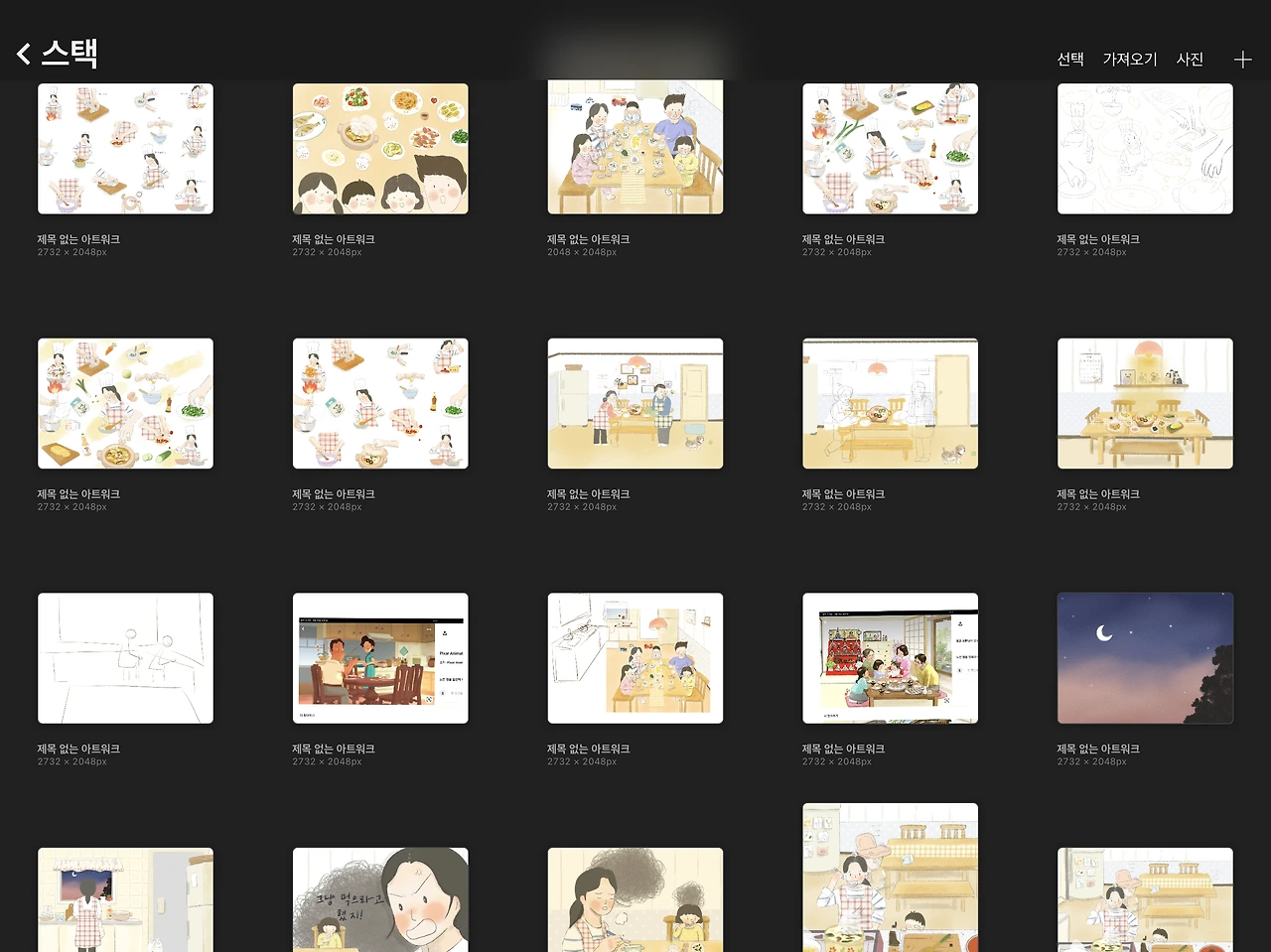Open the partly colored family dinner with sink sketch
The height and width of the screenshot is (952, 1271).
click(x=635, y=658)
